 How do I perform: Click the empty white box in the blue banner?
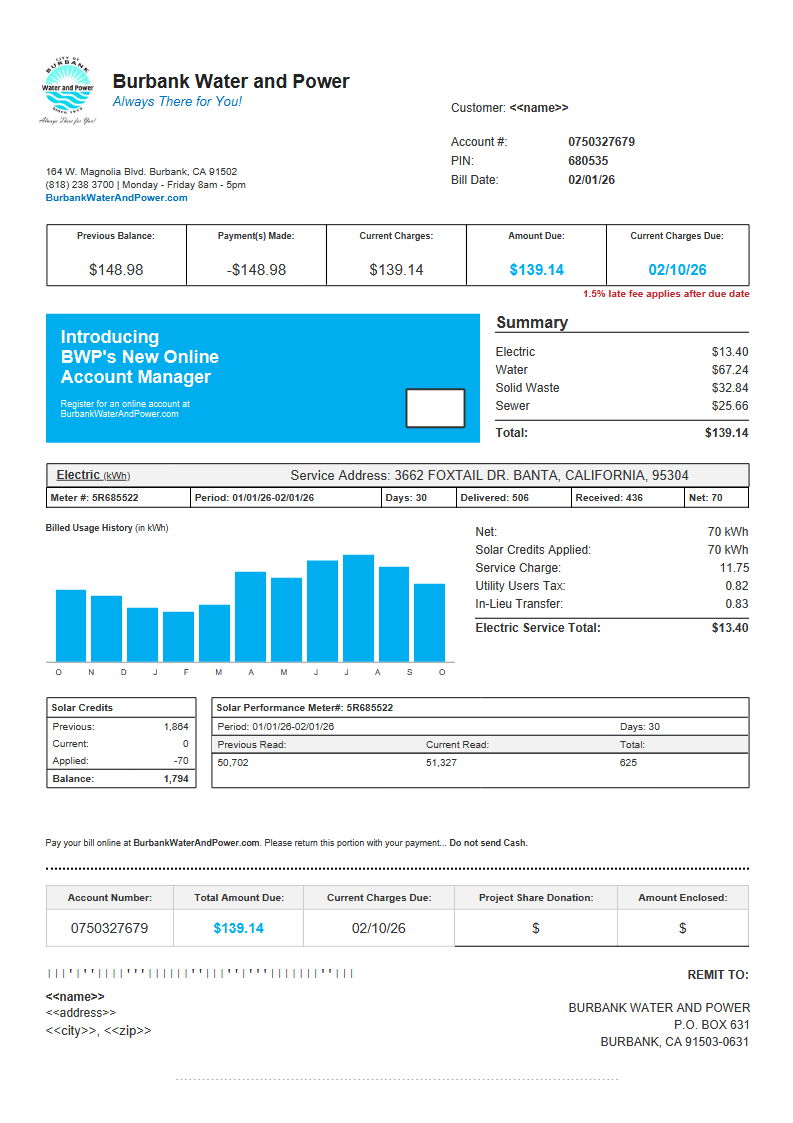436,408
